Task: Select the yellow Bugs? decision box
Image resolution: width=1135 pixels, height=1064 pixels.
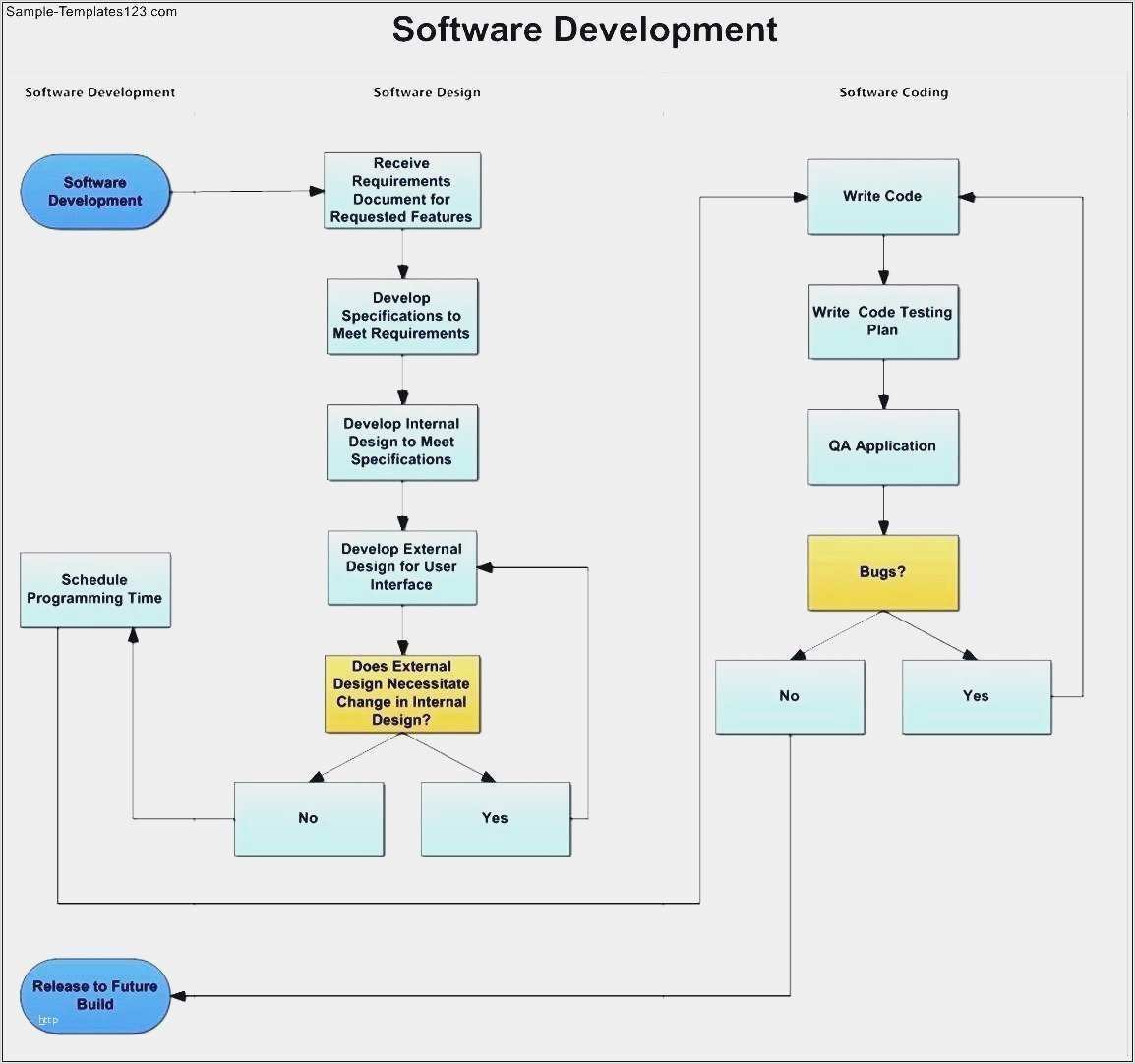Action: [x=882, y=572]
